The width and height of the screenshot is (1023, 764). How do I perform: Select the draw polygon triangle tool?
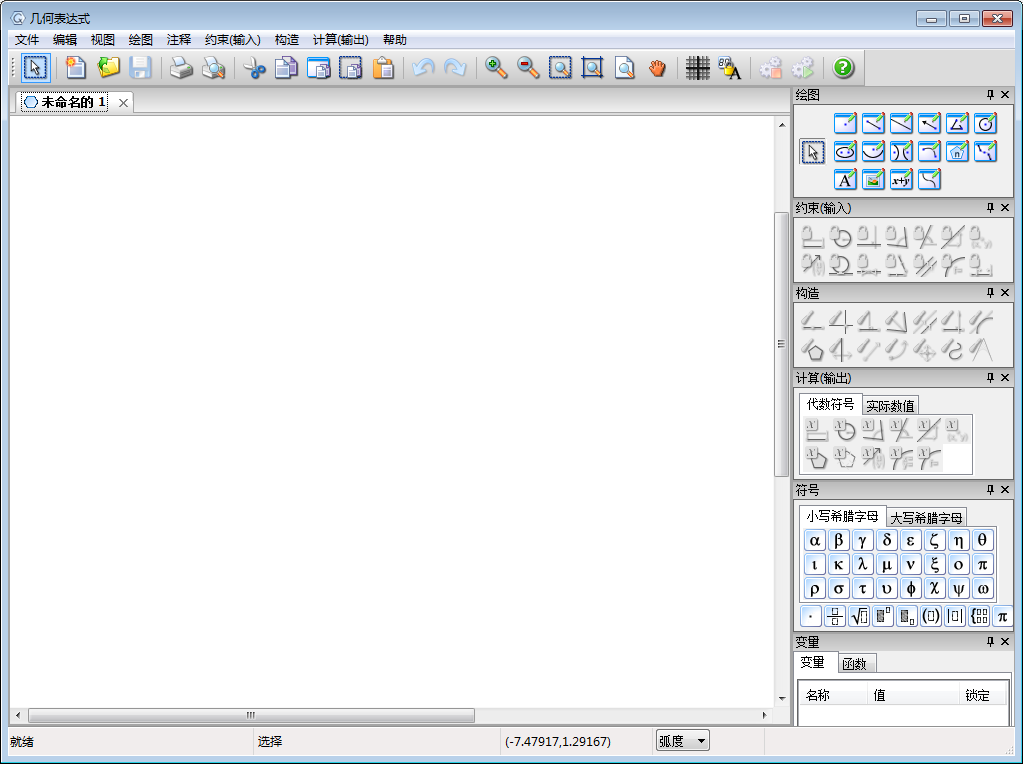tap(957, 123)
